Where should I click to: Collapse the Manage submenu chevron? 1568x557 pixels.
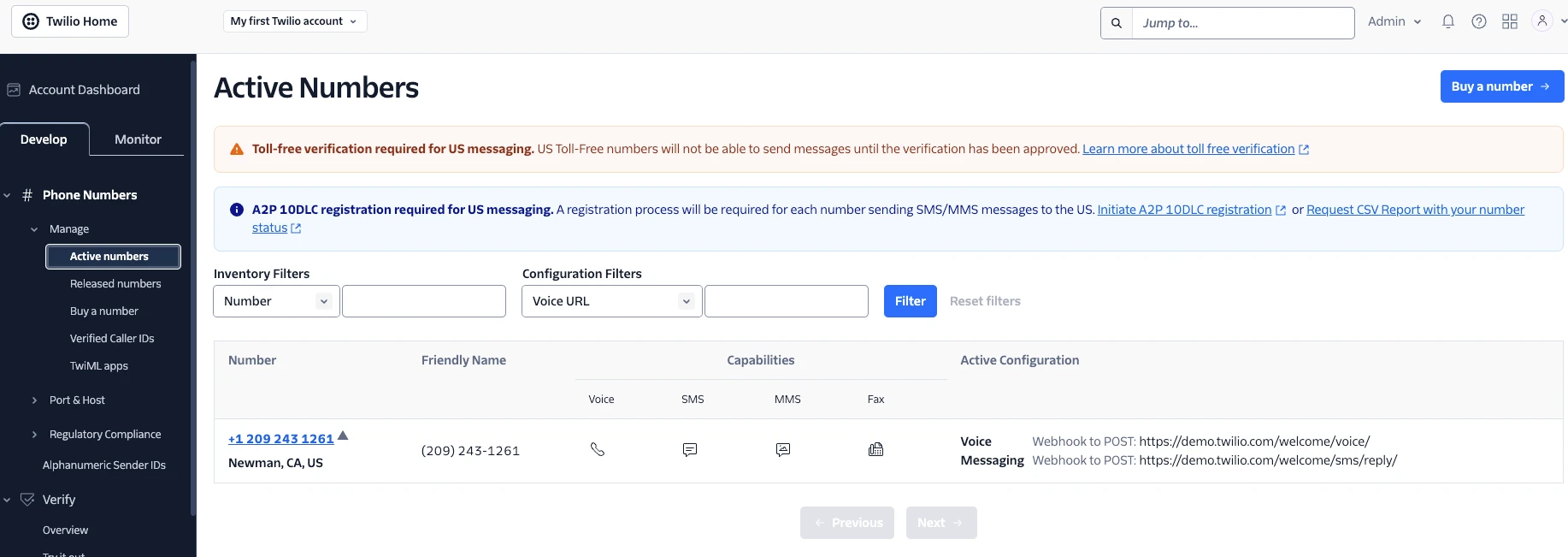click(34, 229)
